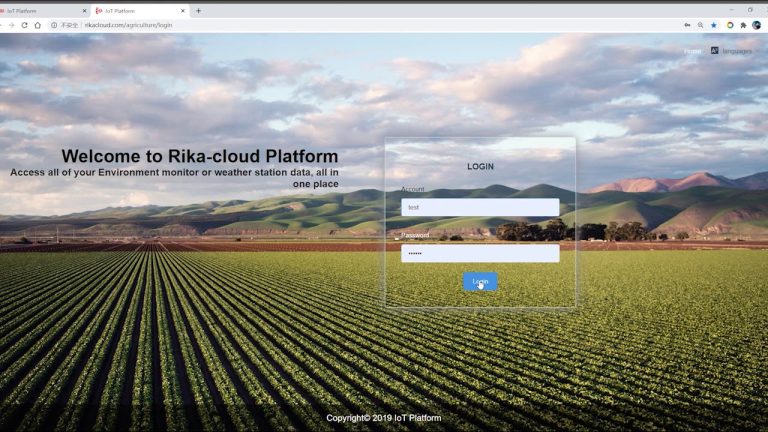Click the Password label text
This screenshot has width=768, height=432.
[415, 235]
